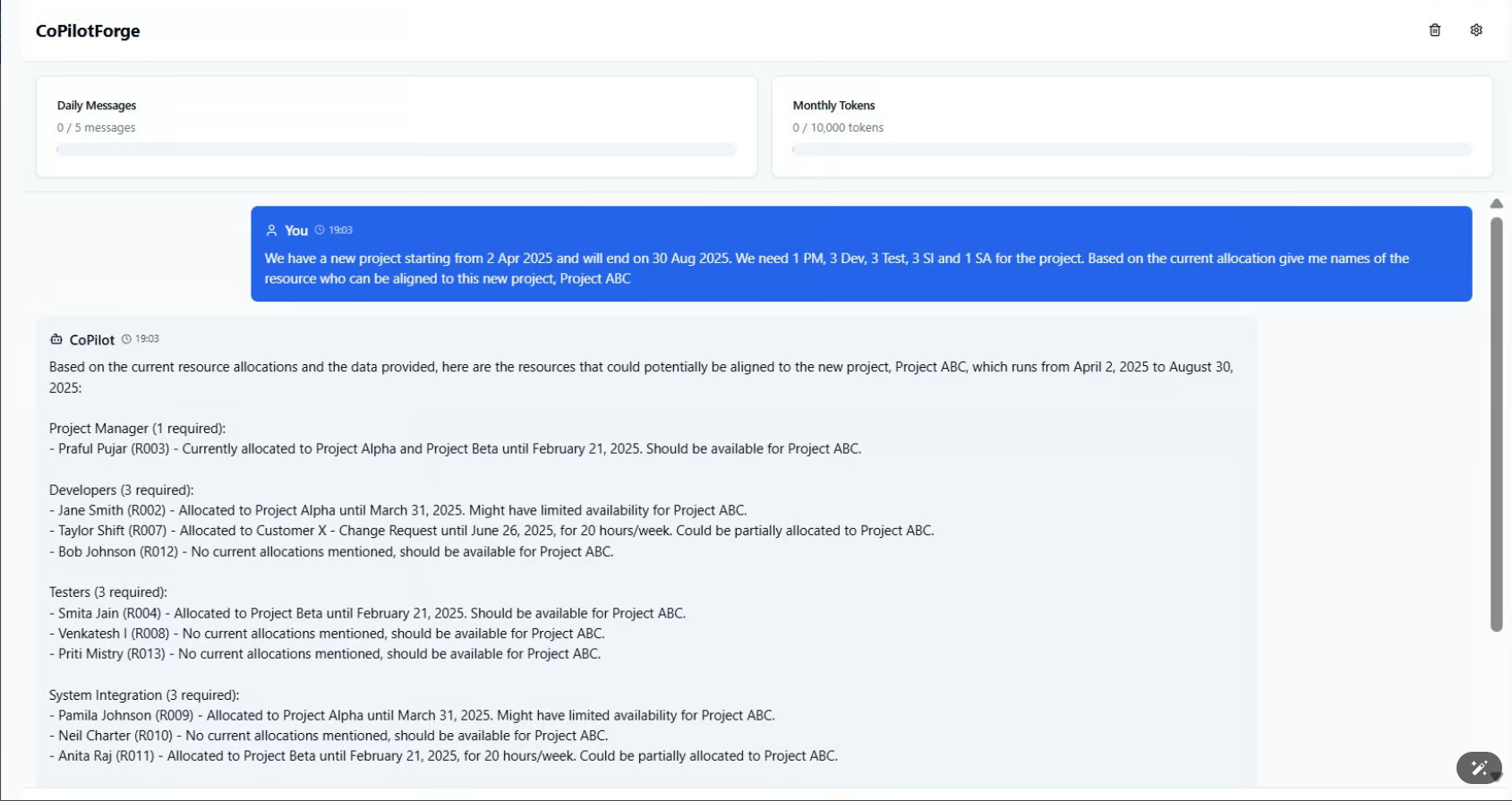The height and width of the screenshot is (801, 1512).
Task: Click the blue user message bubble
Action: click(x=861, y=254)
